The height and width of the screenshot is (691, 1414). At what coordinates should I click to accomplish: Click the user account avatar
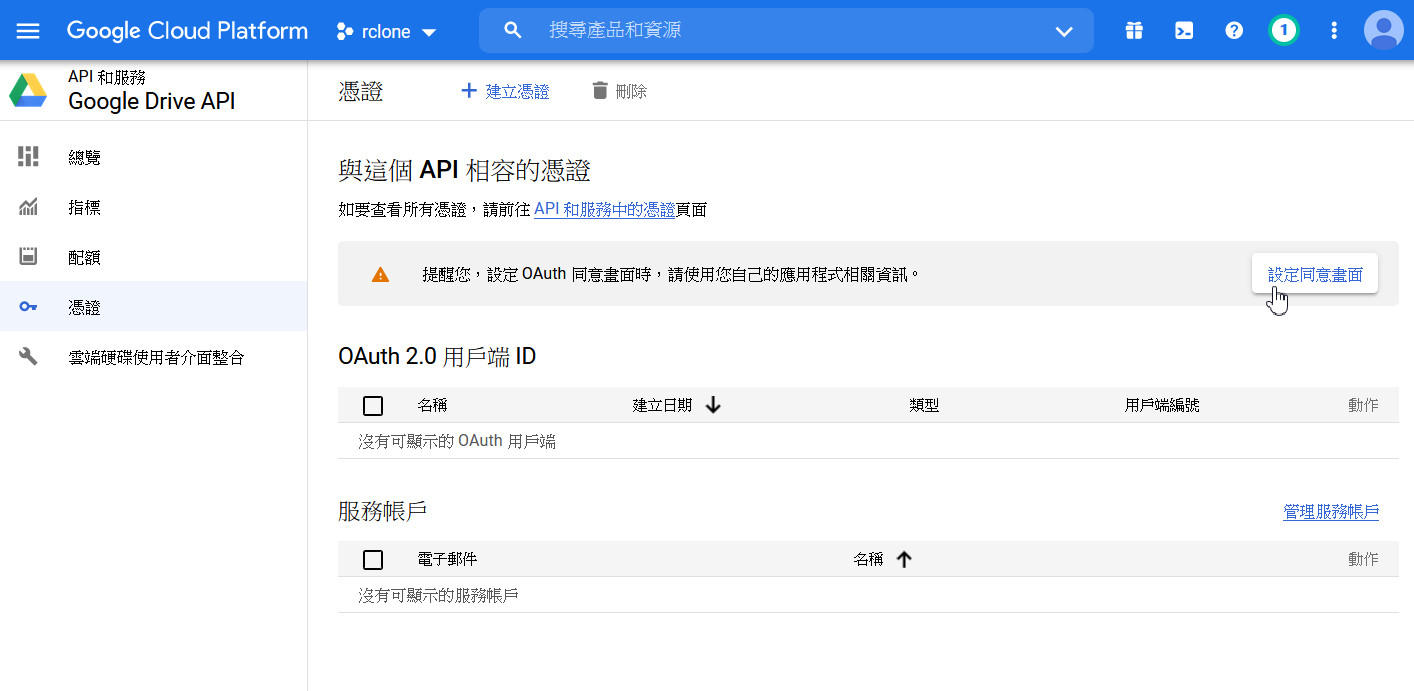[1383, 31]
